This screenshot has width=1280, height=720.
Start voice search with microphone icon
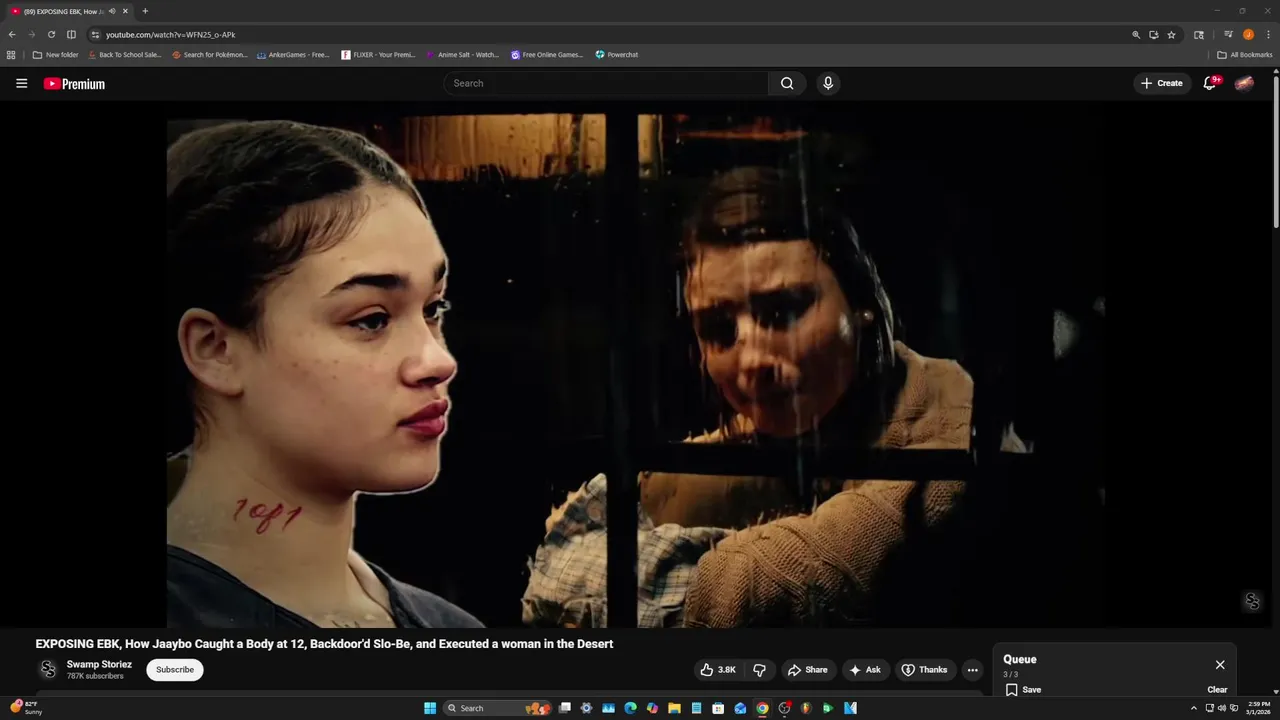[x=827, y=84]
